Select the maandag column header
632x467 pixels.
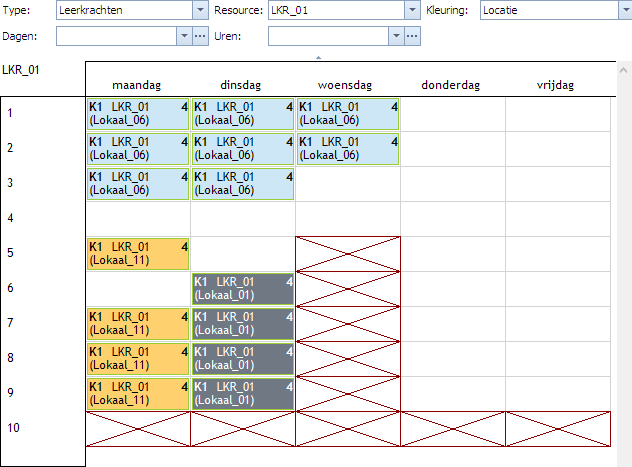pos(137,85)
